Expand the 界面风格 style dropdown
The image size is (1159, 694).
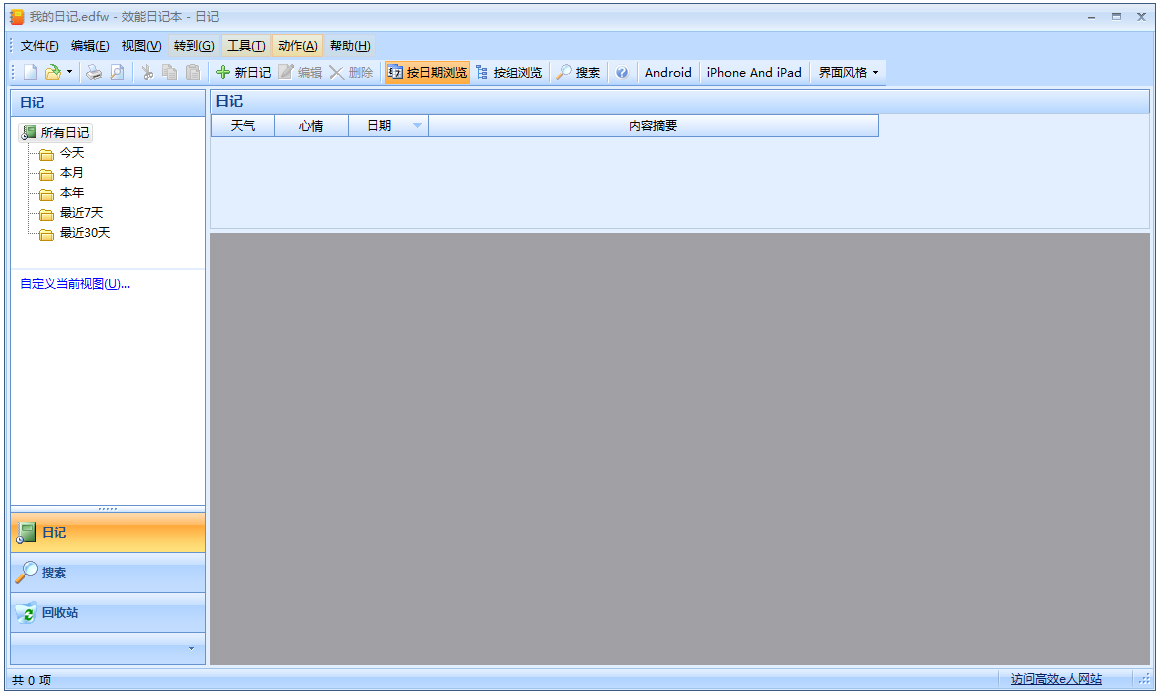(848, 72)
